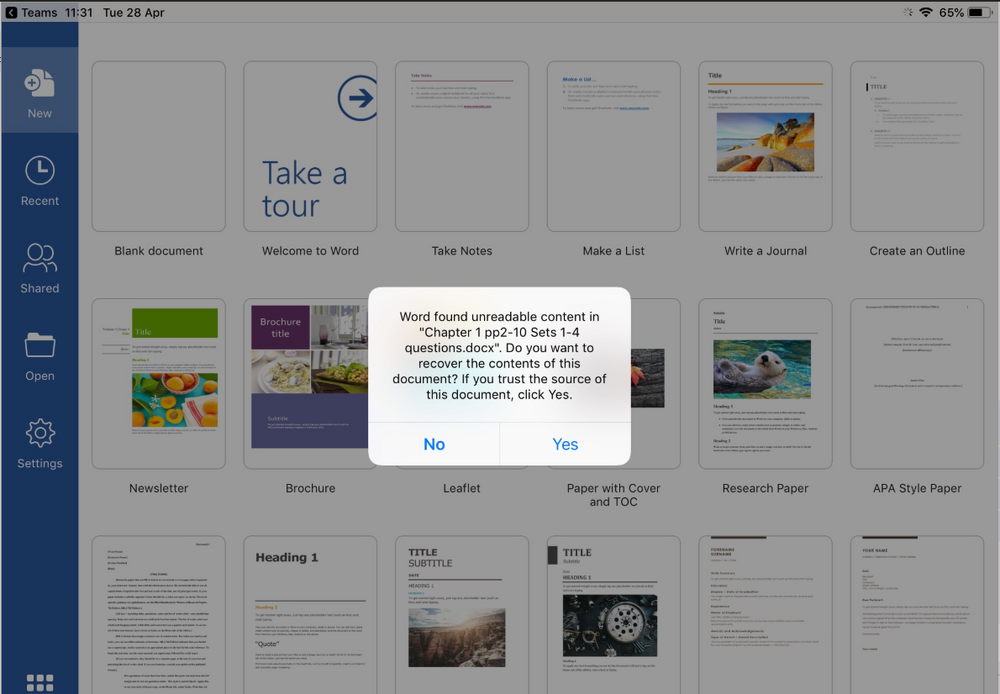Select the Shared people icon
This screenshot has width=1000, height=694.
tap(40, 258)
